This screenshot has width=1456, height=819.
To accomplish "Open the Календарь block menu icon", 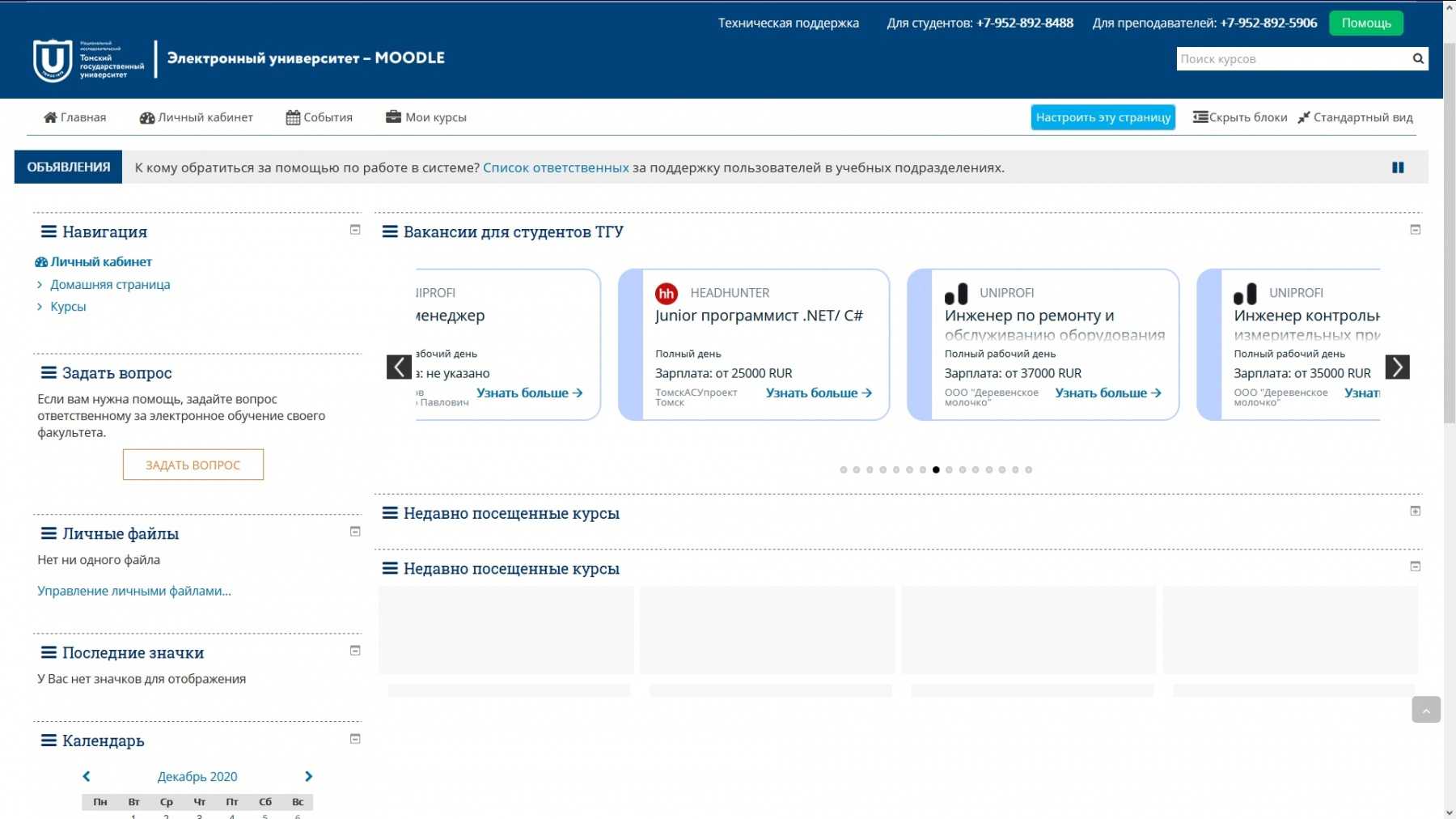I will click(x=49, y=740).
